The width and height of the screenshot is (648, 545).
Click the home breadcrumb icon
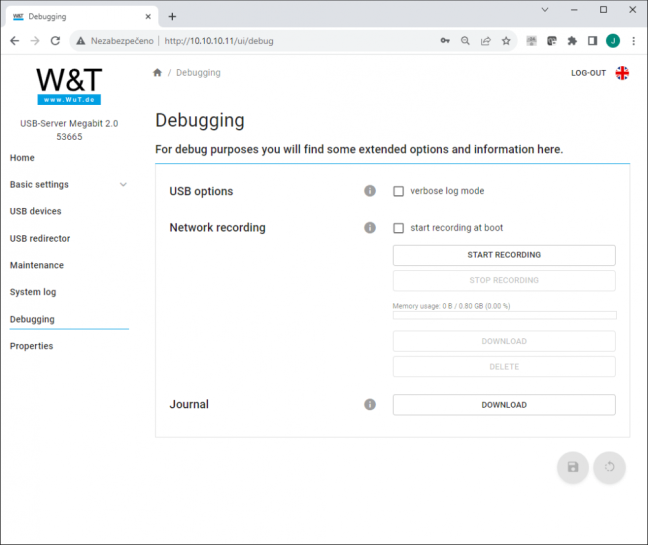(157, 73)
